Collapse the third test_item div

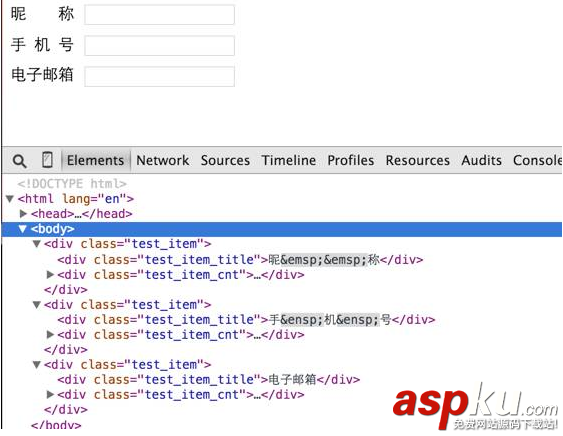point(36,365)
